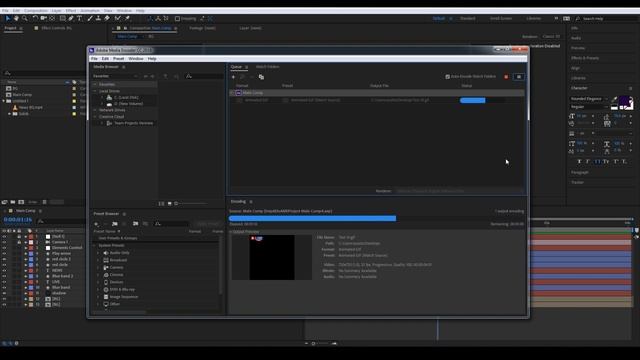The height and width of the screenshot is (360, 640).
Task: Click the Animated GIF format link
Action: 257,100
